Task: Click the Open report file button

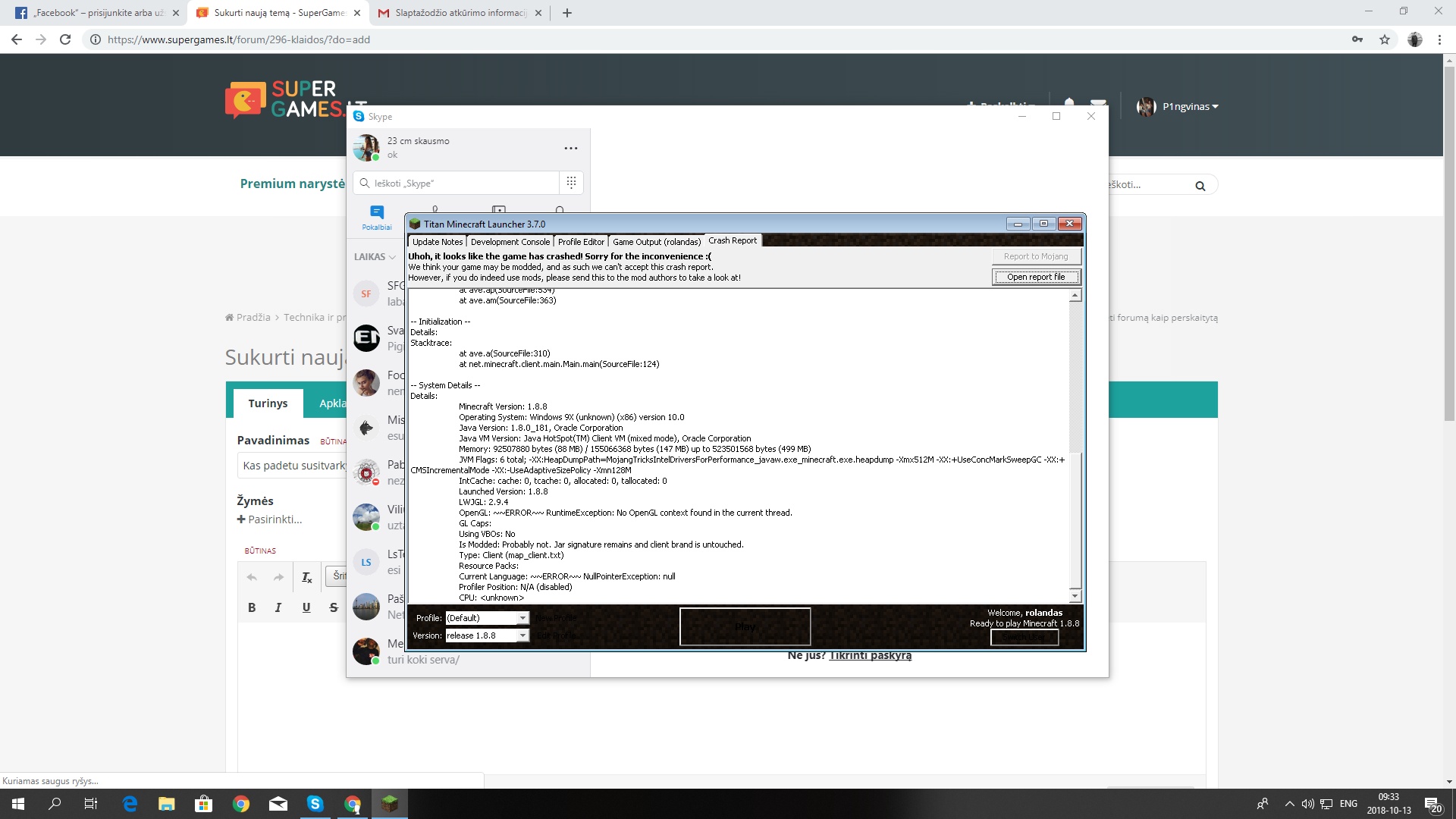Action: click(1036, 277)
